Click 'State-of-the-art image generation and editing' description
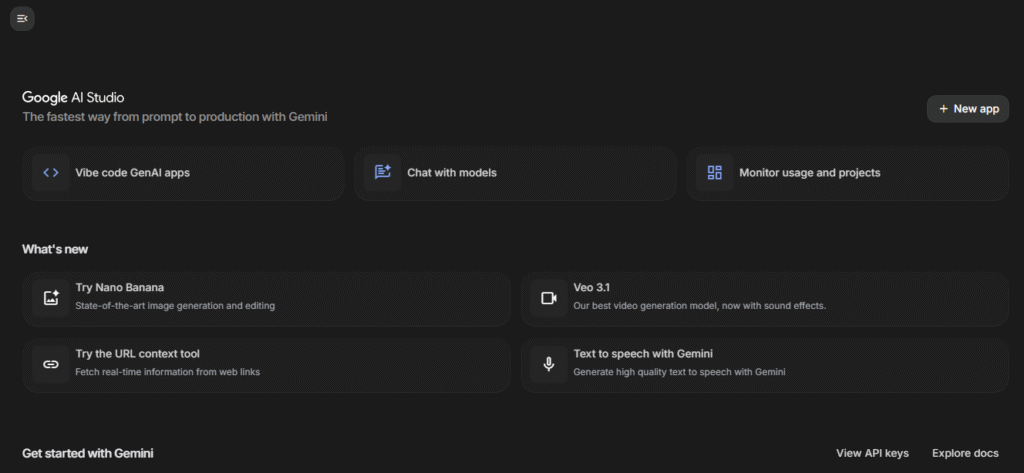This screenshot has height=473, width=1024. (175, 306)
